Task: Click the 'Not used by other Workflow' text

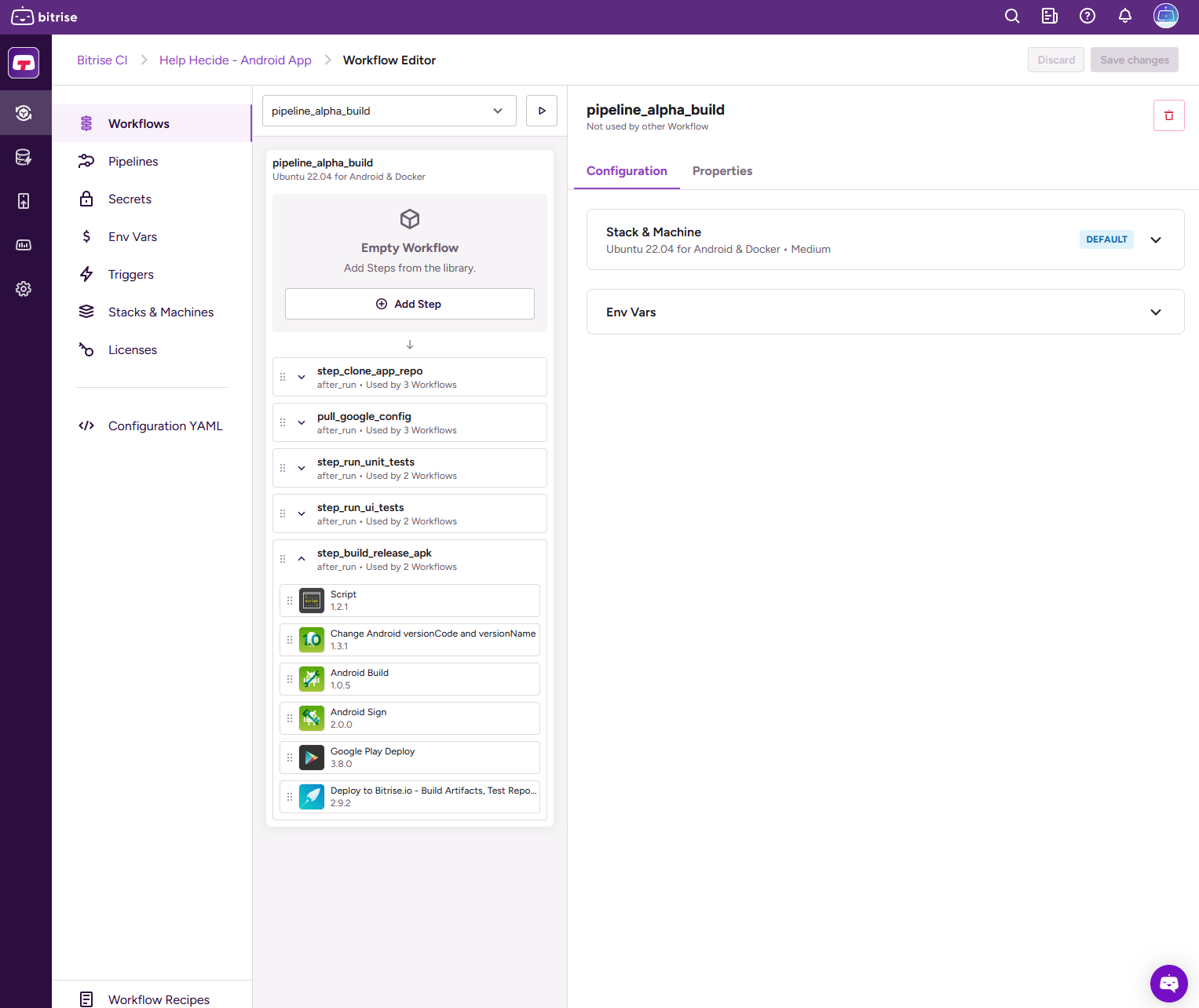Action: (647, 126)
